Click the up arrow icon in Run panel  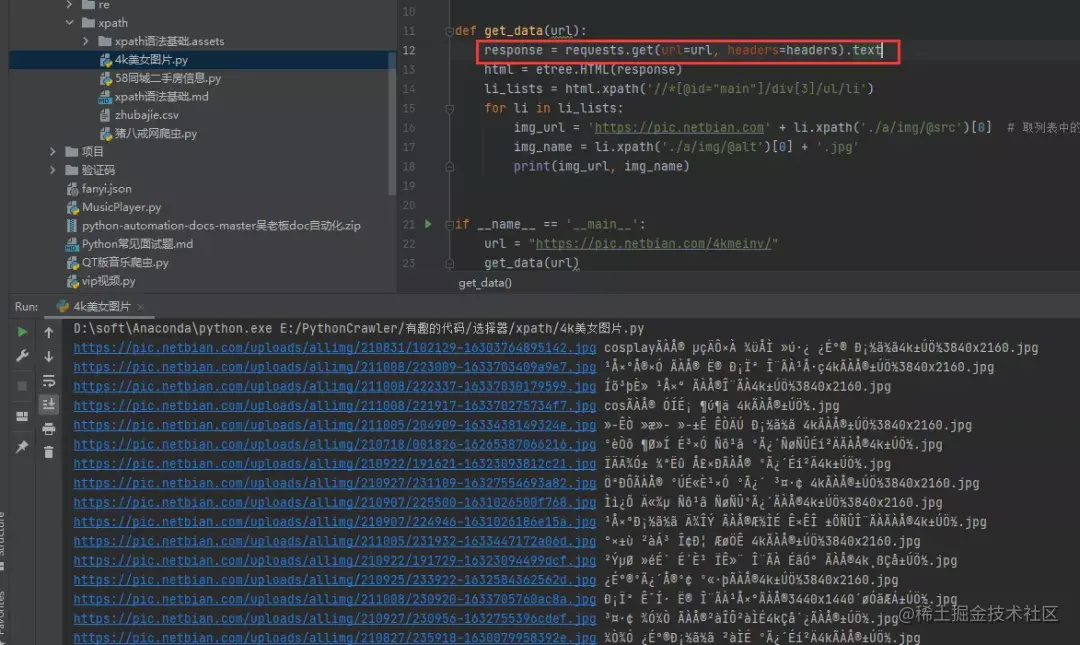[x=49, y=332]
